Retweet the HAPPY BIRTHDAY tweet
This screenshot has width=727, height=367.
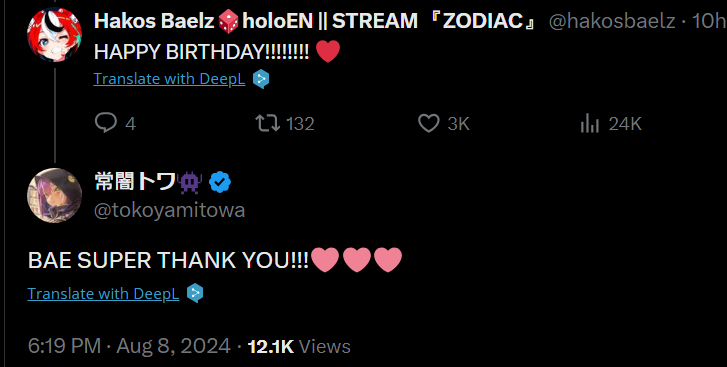pyautogui.click(x=268, y=123)
